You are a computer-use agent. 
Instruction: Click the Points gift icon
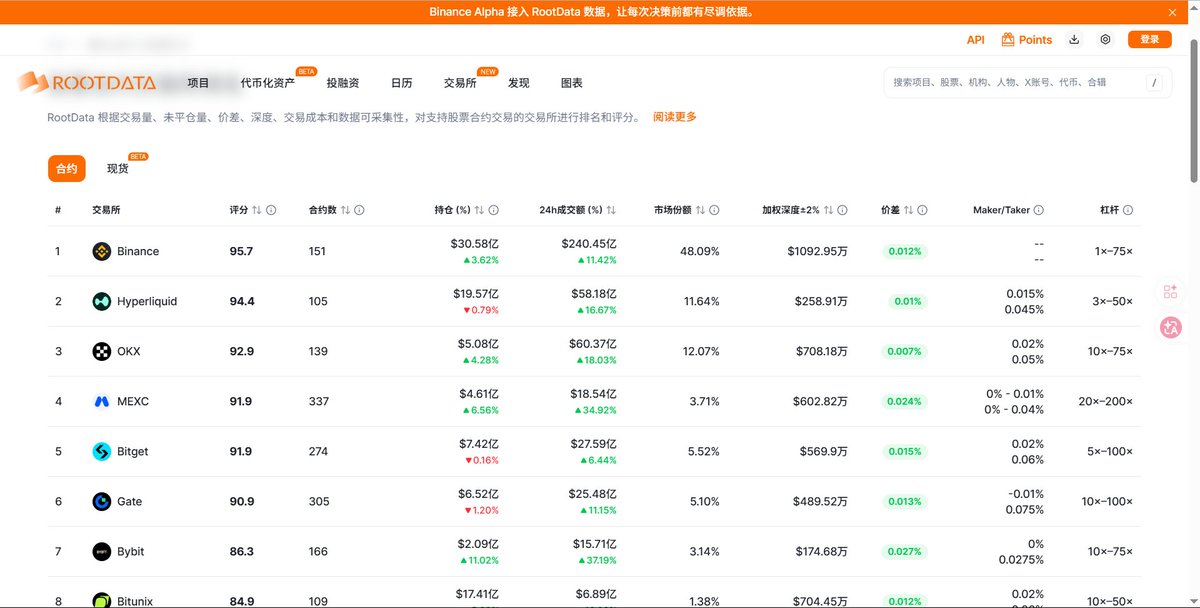tap(1008, 39)
